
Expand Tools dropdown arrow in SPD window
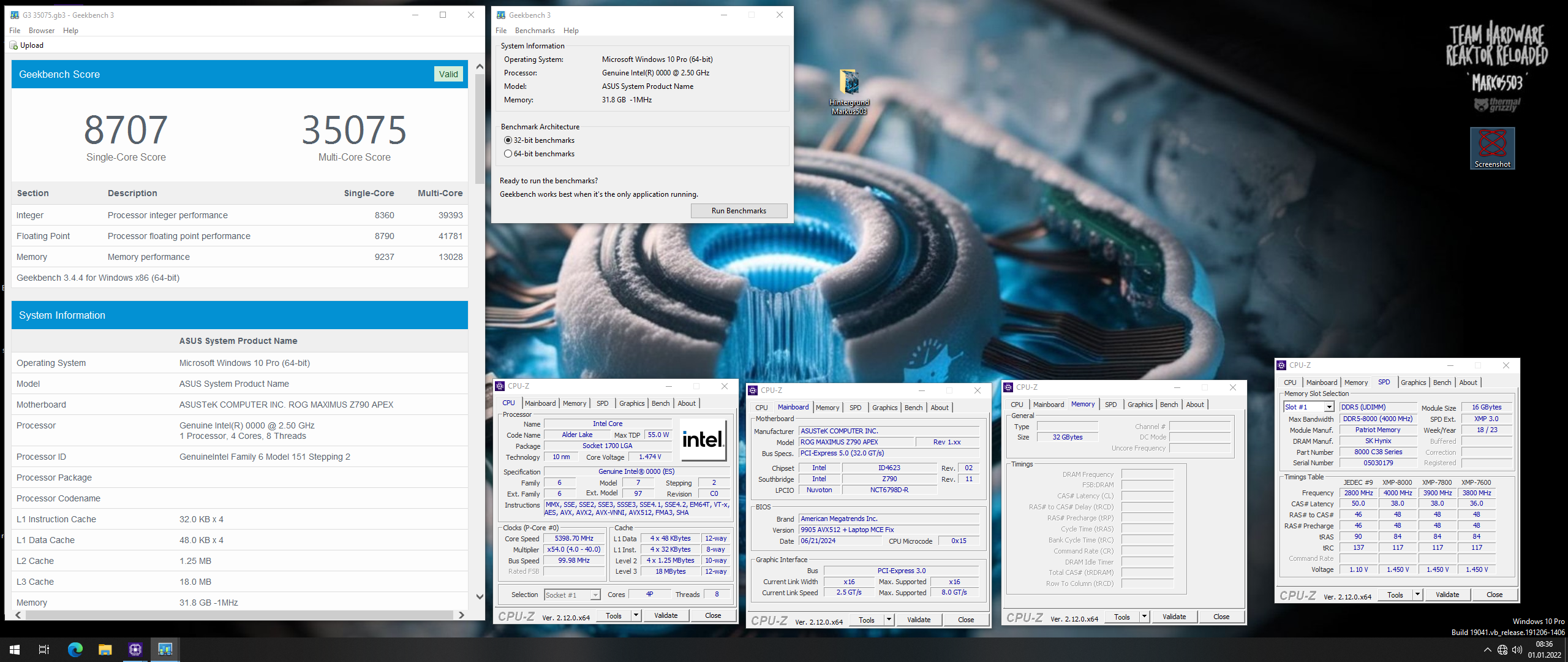point(1417,595)
